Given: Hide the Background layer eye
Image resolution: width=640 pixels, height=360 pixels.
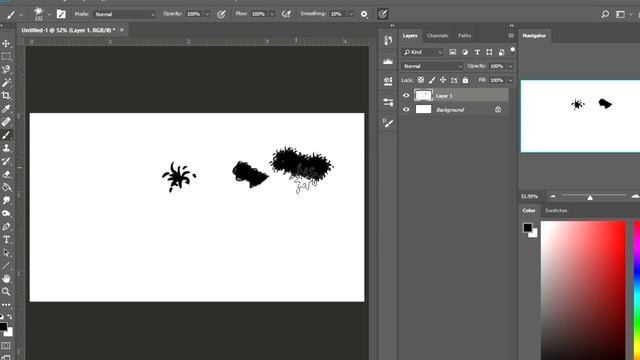Looking at the screenshot, I should (406, 109).
